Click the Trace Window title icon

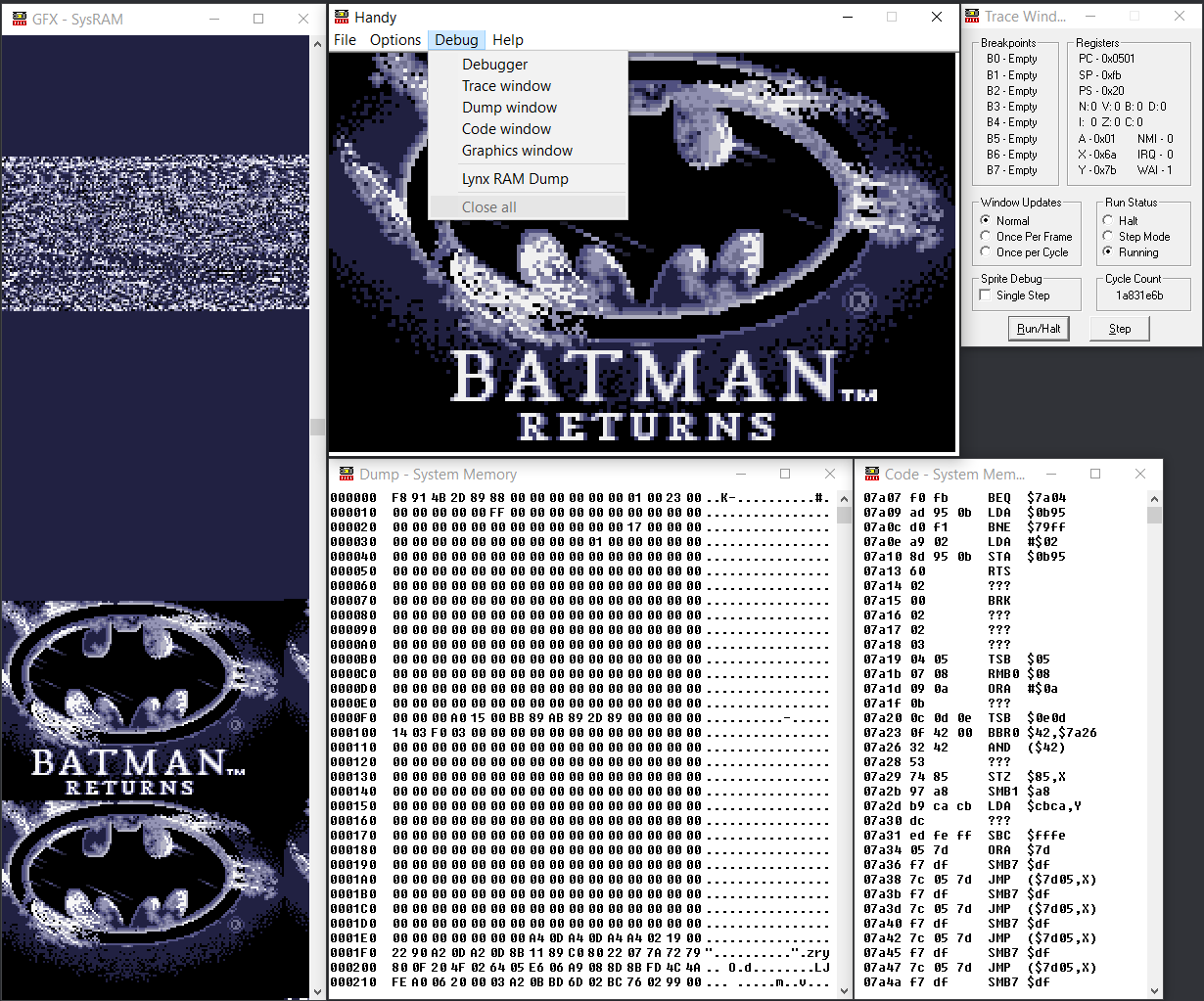(971, 16)
